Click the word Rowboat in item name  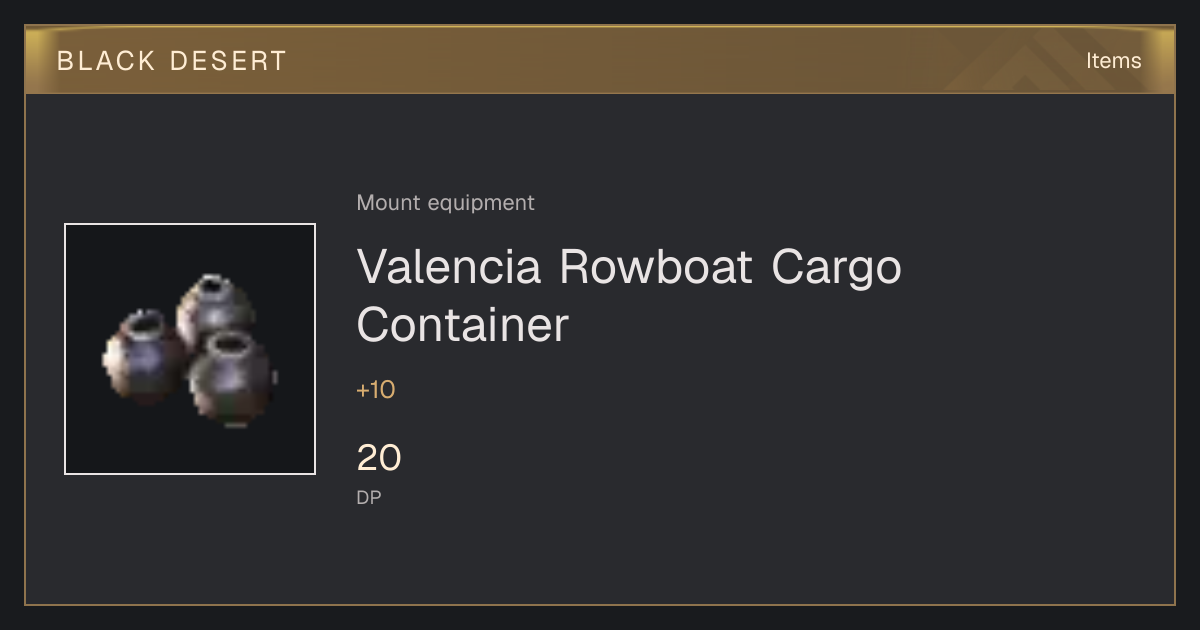655,266
